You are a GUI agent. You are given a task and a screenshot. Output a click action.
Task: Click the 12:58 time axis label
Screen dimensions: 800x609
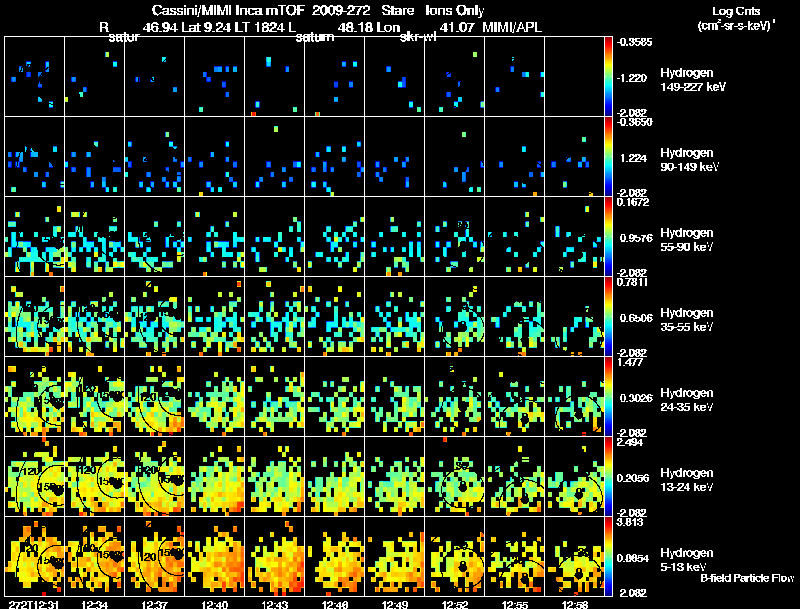(574, 604)
